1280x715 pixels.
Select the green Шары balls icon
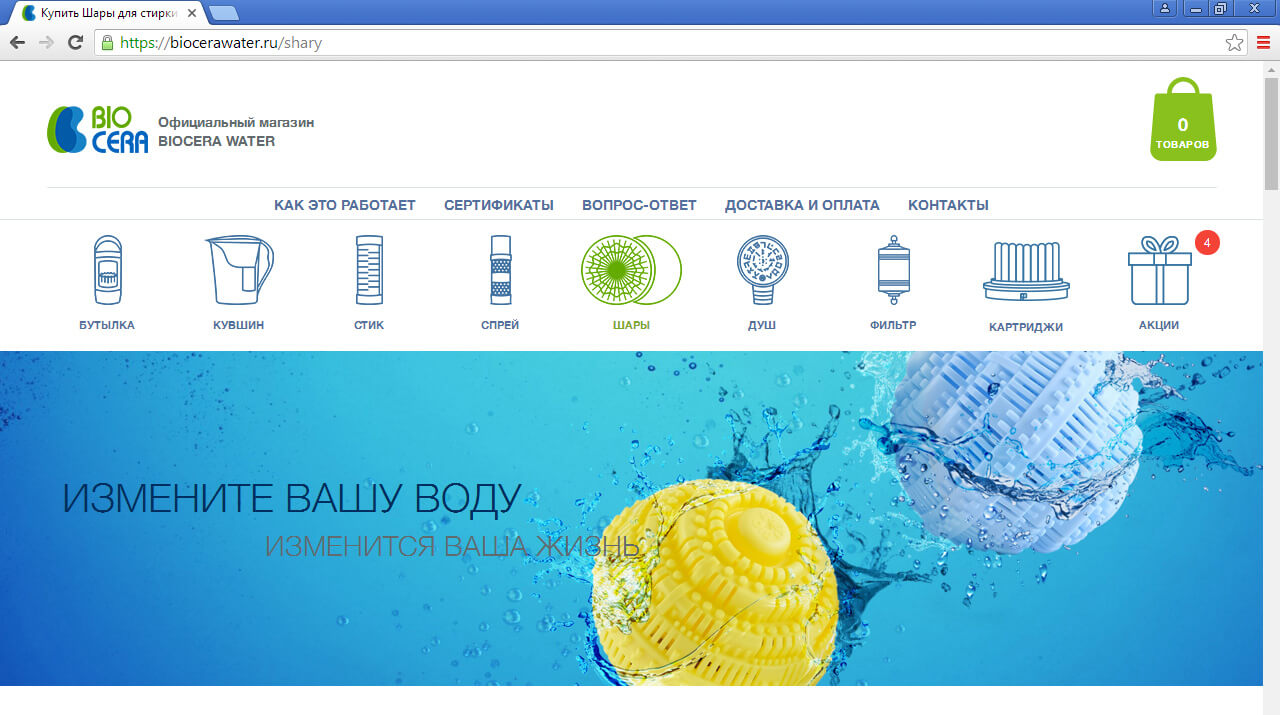[x=631, y=270]
